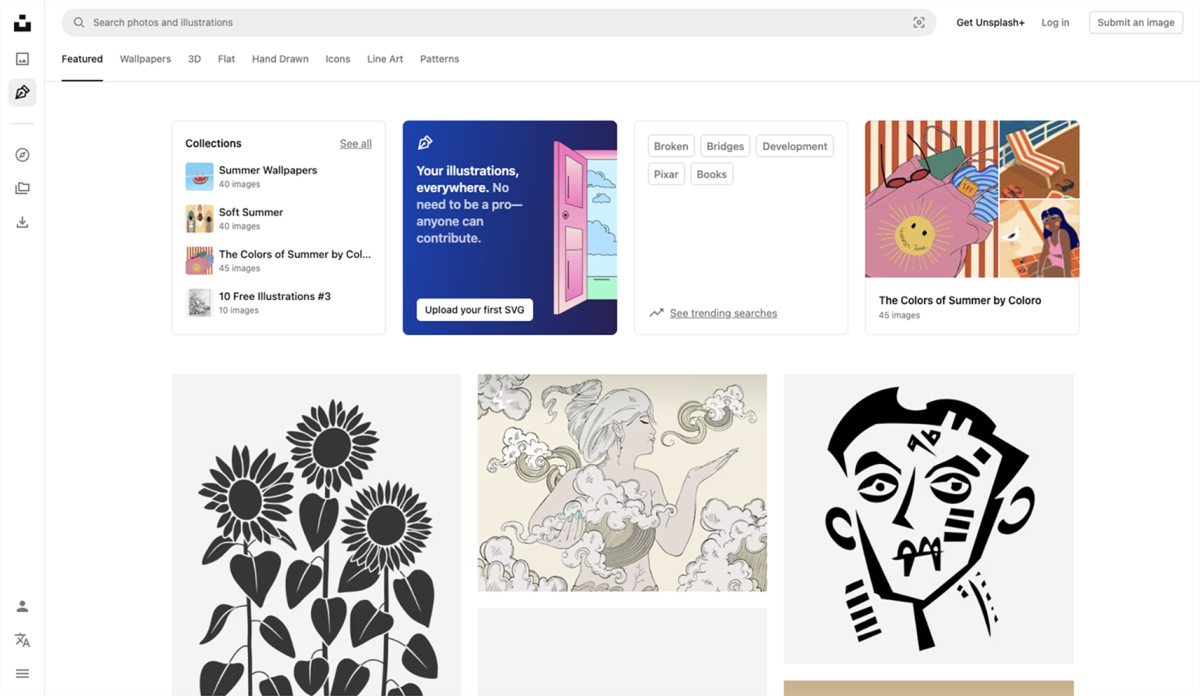This screenshot has width=1200, height=696.
Task: Select the Bridges search tag
Action: click(725, 146)
